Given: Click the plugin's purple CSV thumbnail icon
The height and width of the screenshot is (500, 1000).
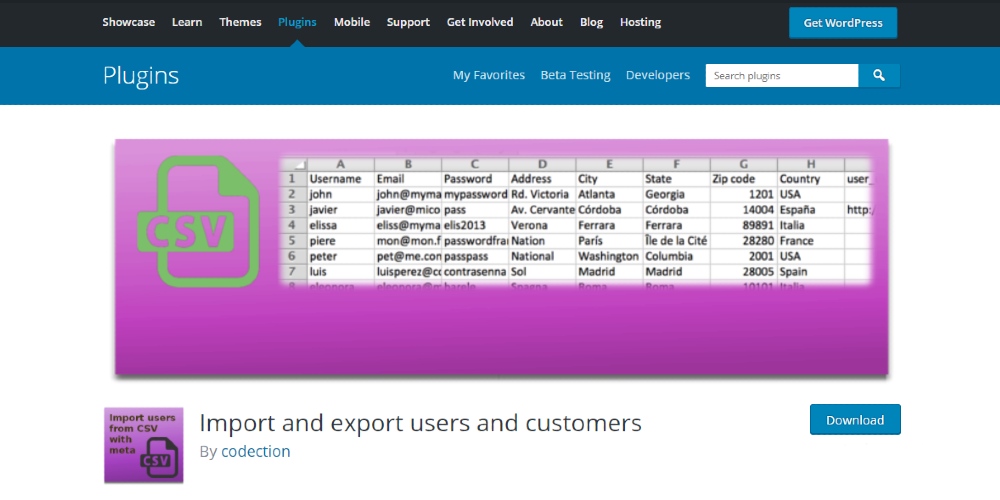Looking at the screenshot, I should click(143, 445).
